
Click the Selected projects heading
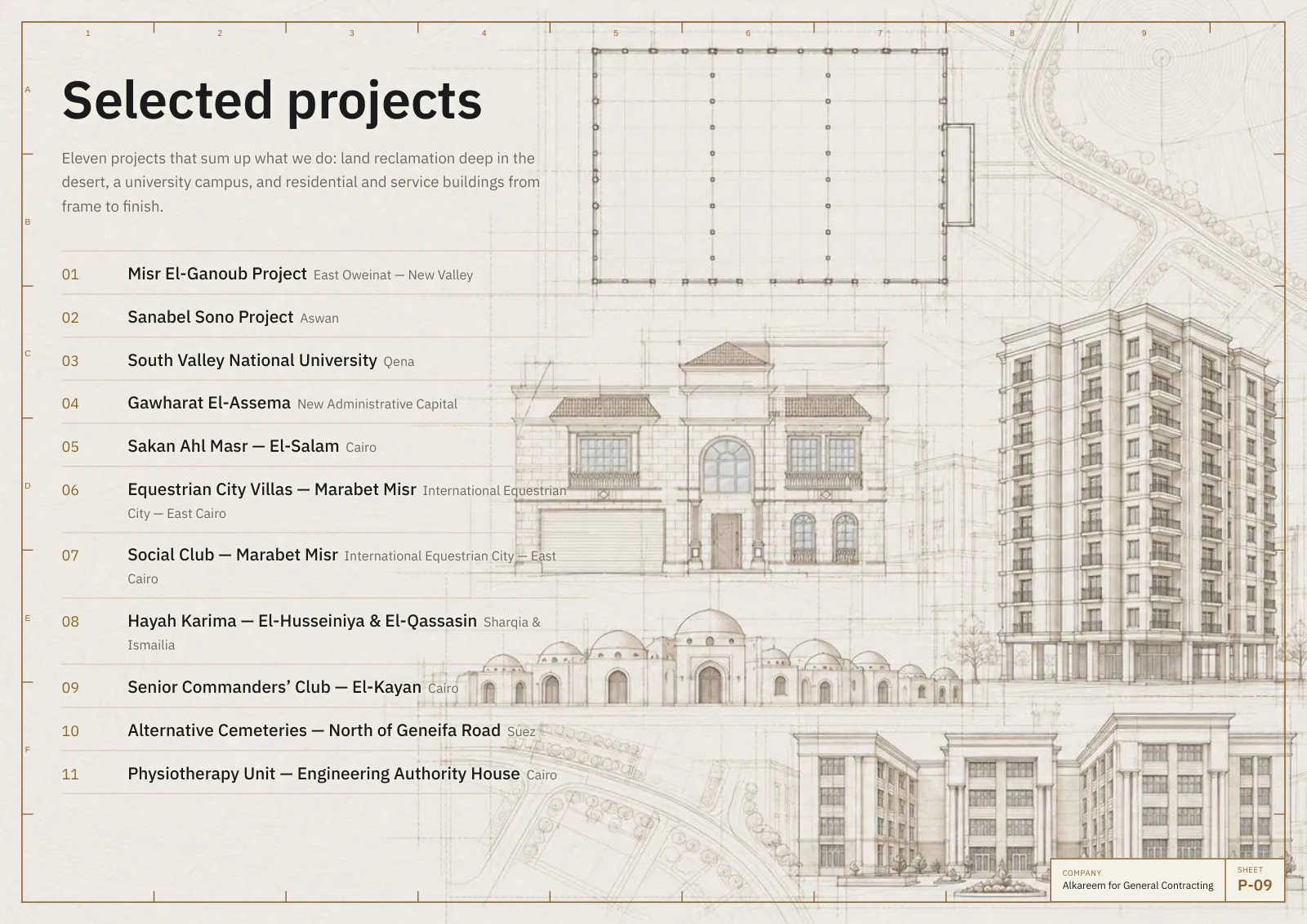tap(272, 100)
